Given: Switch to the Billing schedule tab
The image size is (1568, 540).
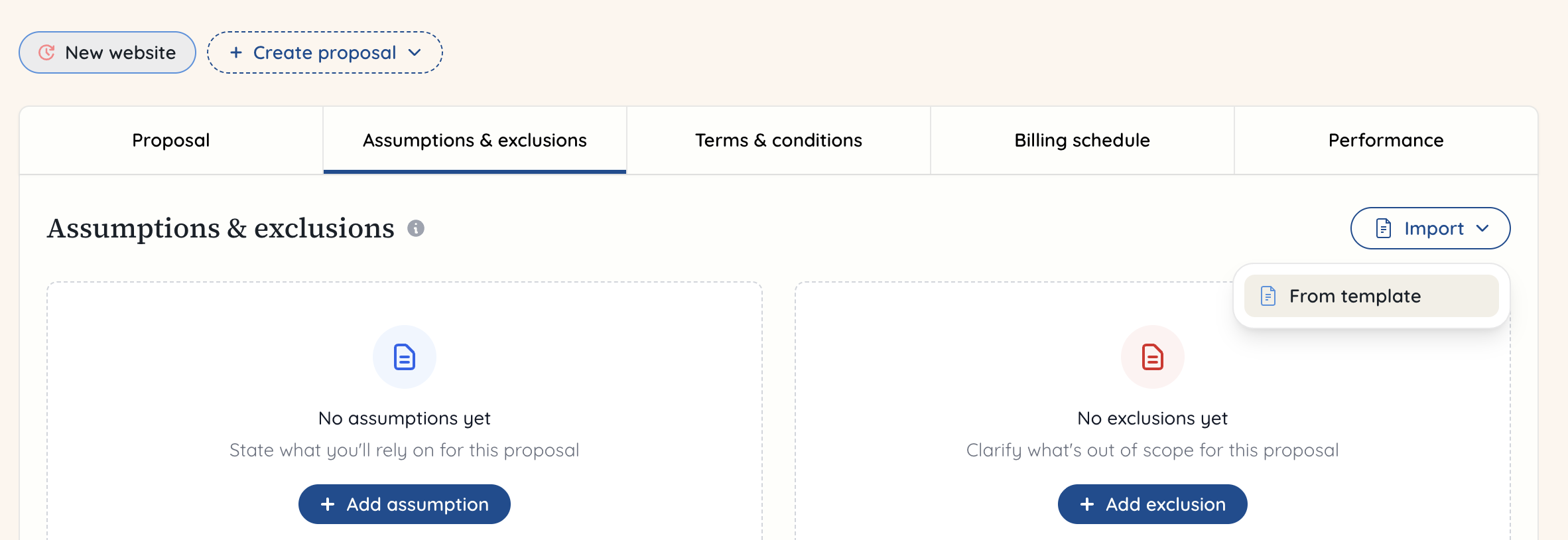Looking at the screenshot, I should [x=1081, y=140].
